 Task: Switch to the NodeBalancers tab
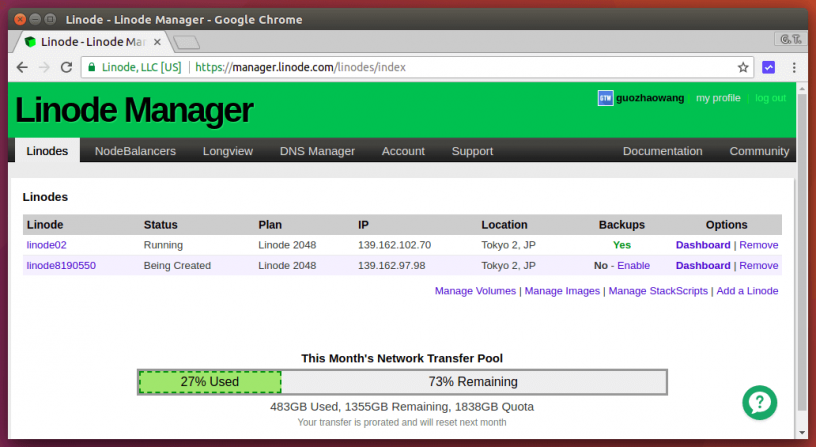pos(135,151)
